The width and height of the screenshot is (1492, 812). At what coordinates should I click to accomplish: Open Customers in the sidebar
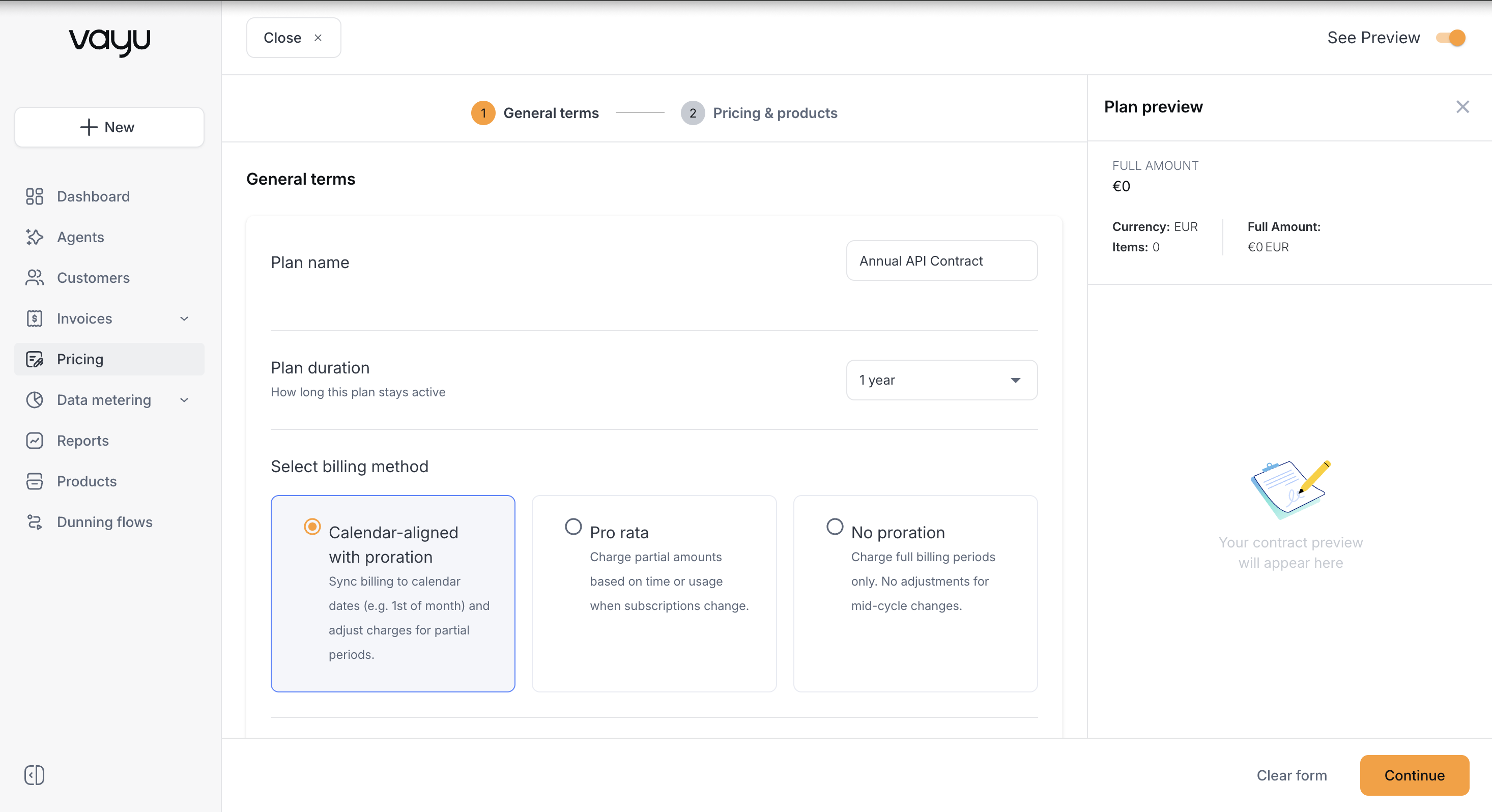click(x=109, y=277)
